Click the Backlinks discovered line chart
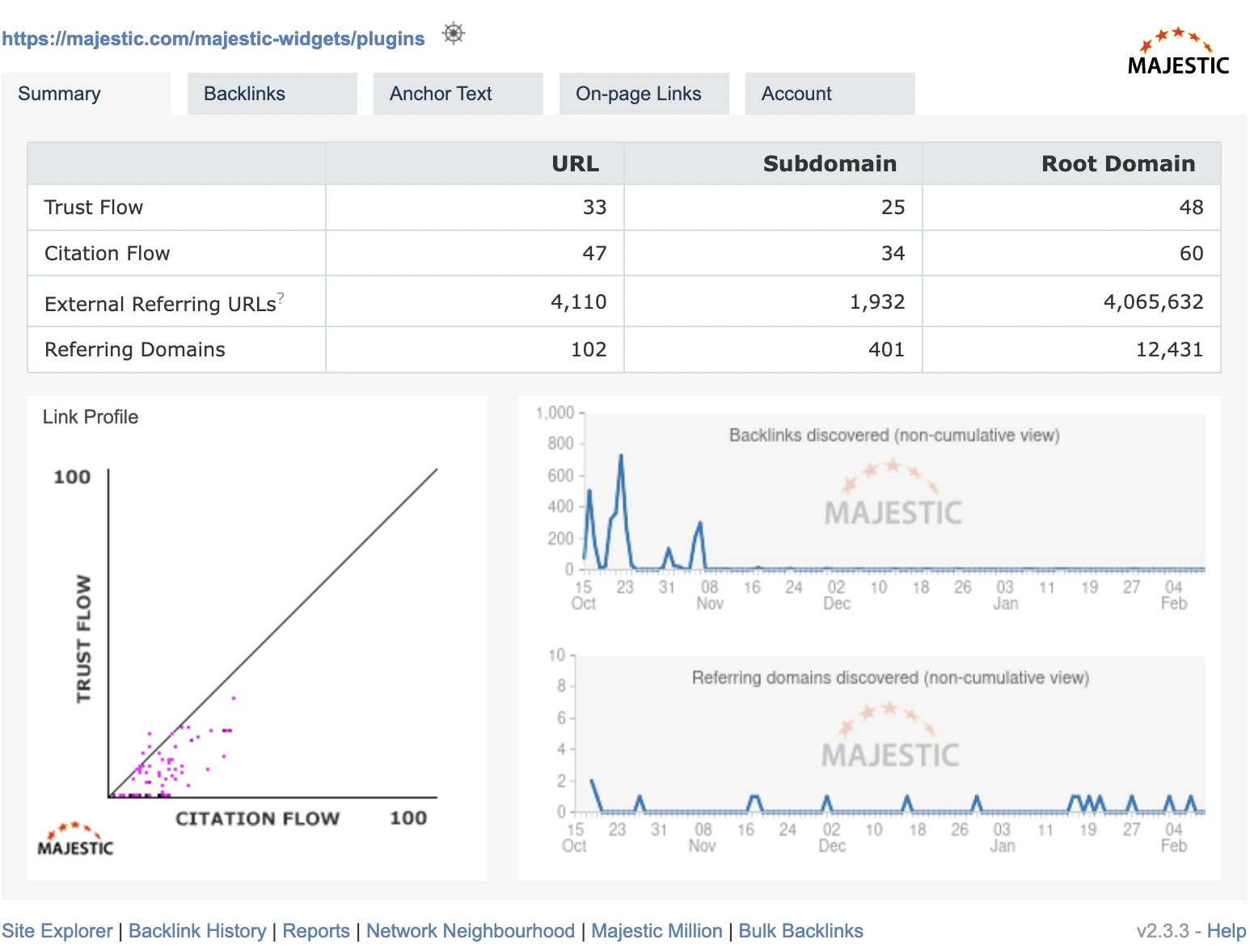This screenshot has width=1250, height=952. click(872, 508)
